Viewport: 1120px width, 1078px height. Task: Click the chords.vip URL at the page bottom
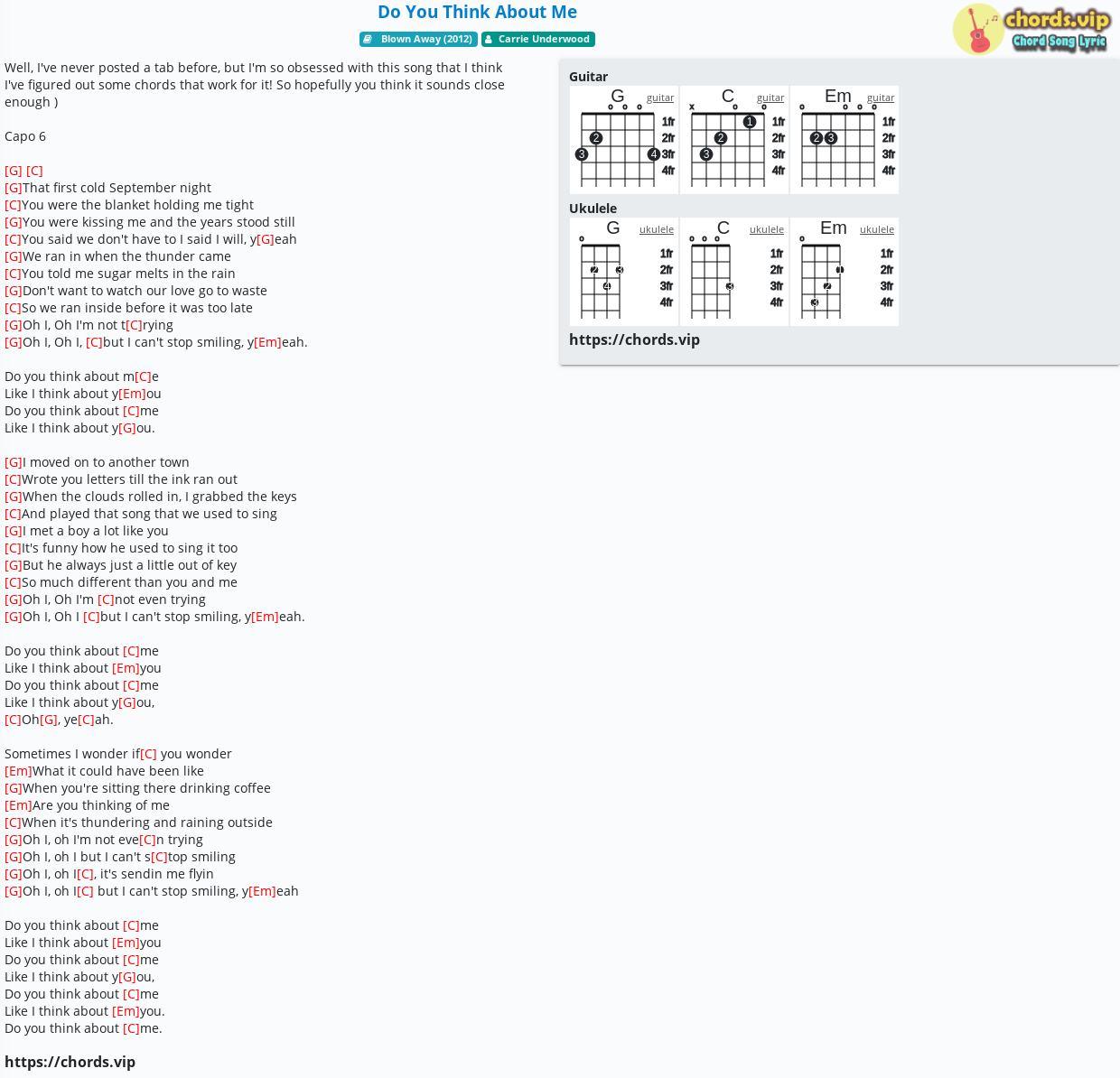click(70, 1062)
